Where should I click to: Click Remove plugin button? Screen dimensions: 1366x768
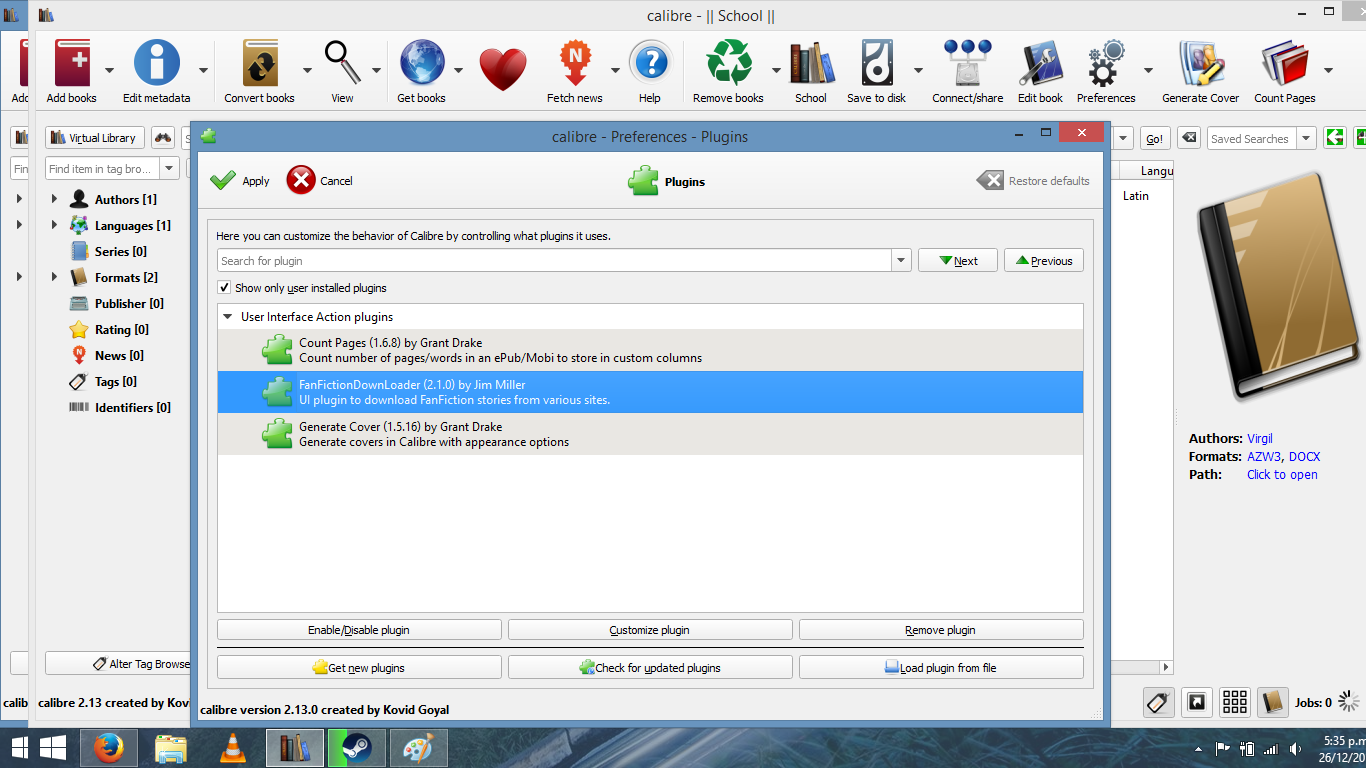[x=941, y=630]
